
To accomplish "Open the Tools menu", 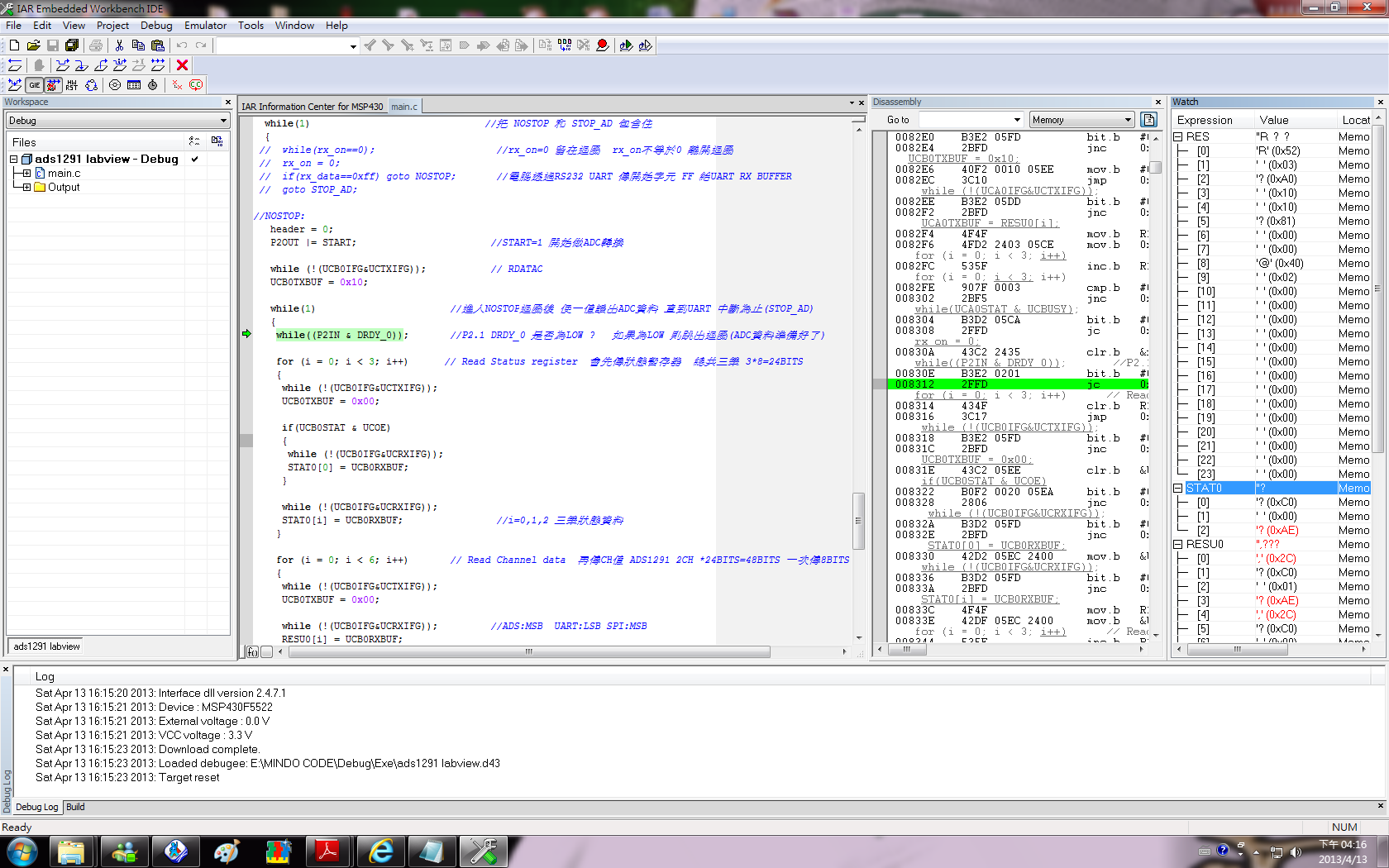I will 251,26.
